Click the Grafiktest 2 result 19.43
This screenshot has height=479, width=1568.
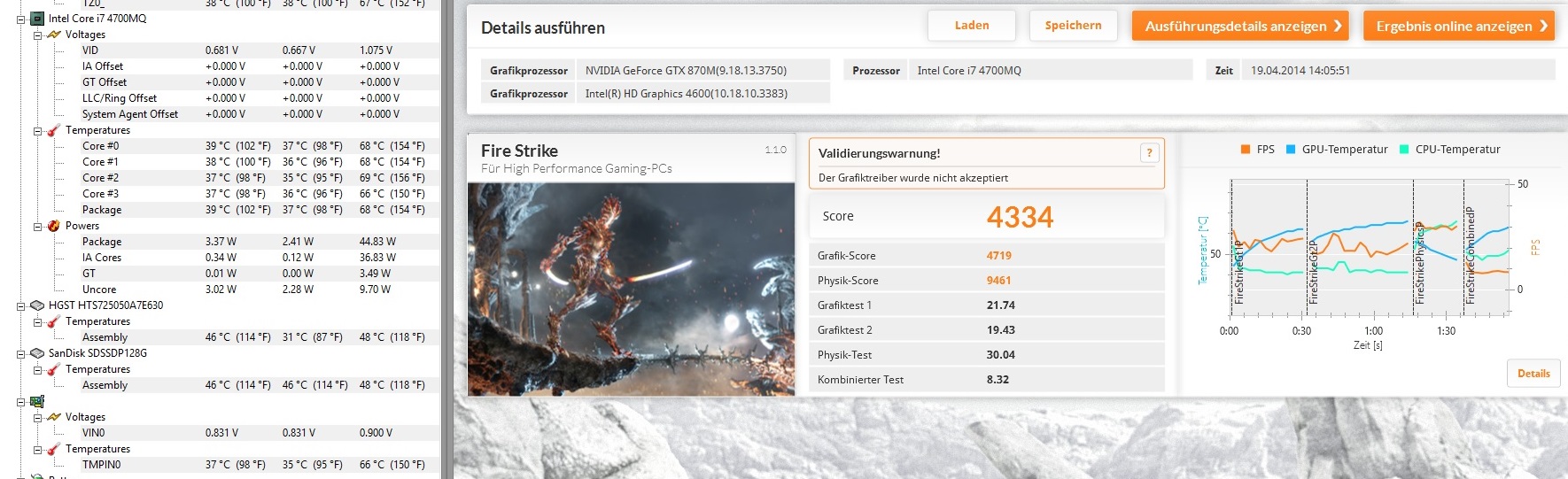click(1000, 330)
